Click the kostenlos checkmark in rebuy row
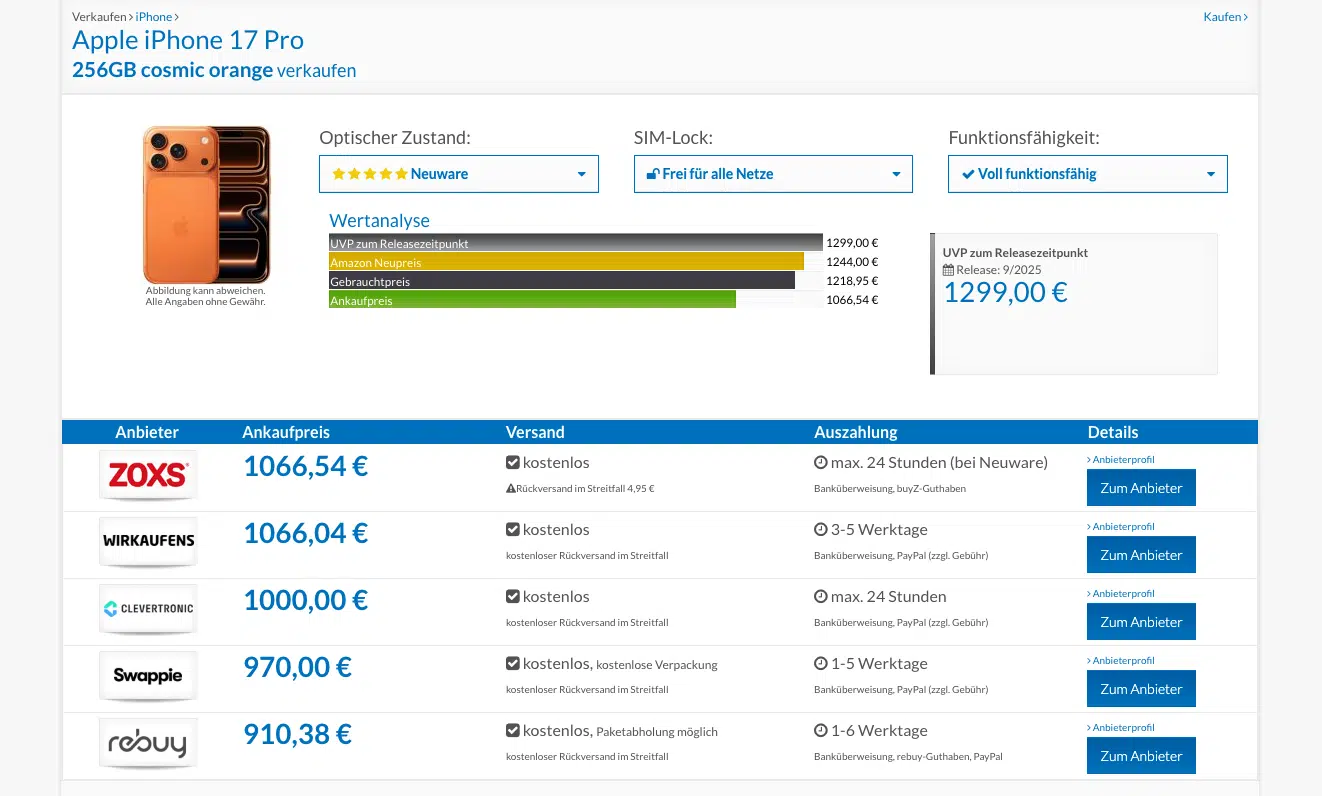This screenshot has width=1322, height=796. (x=513, y=731)
